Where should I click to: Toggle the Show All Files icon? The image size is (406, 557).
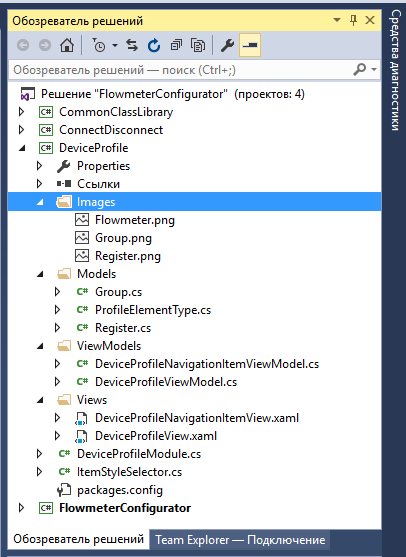198,45
